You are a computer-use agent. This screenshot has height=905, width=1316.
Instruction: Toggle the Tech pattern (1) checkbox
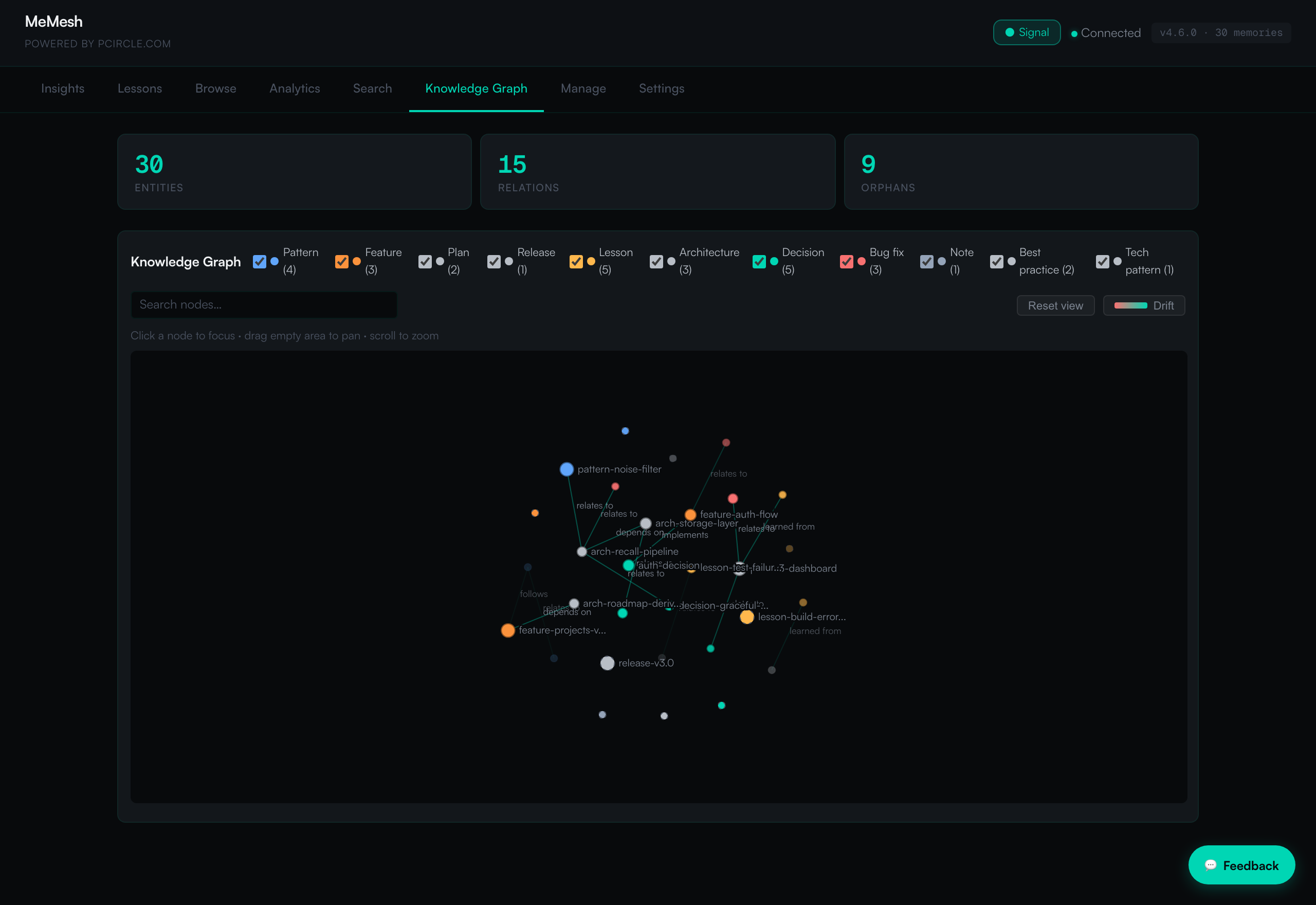click(x=1103, y=261)
